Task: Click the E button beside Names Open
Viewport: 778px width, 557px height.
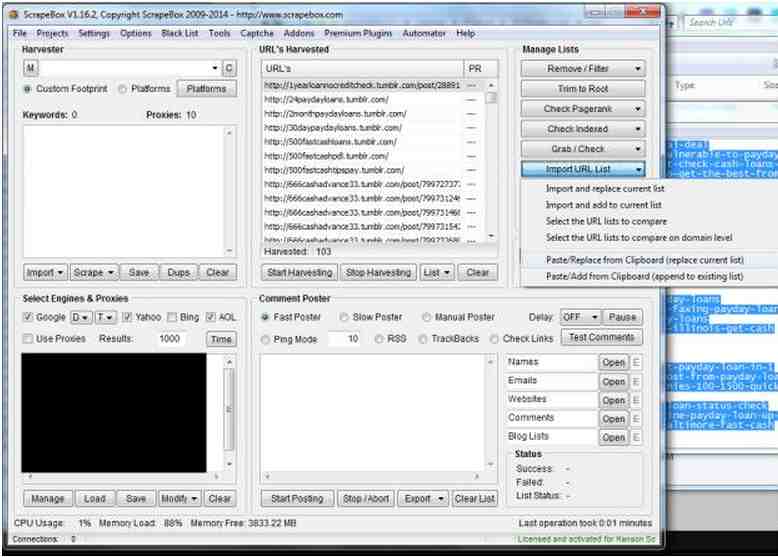Action: point(636,363)
